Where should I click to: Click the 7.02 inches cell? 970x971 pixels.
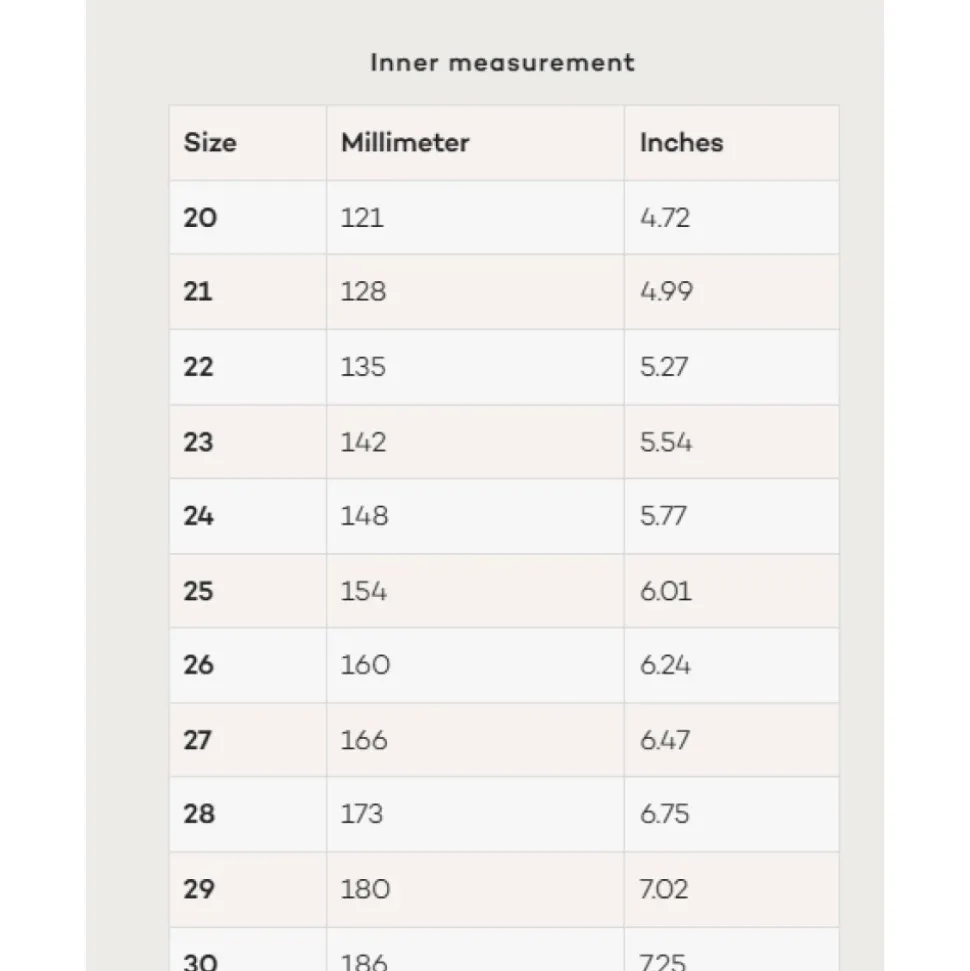click(x=664, y=889)
